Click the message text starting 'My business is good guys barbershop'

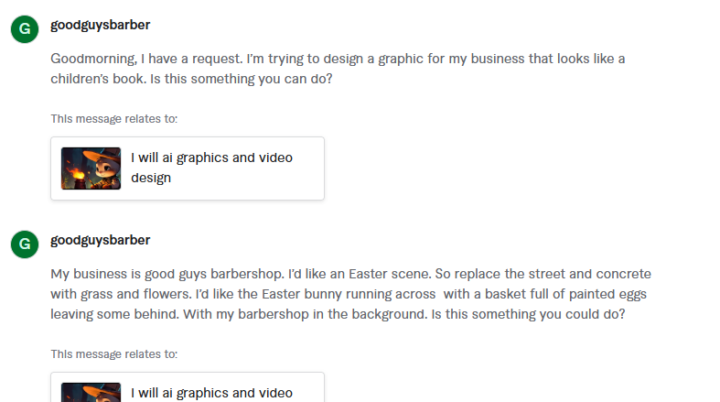(351, 294)
